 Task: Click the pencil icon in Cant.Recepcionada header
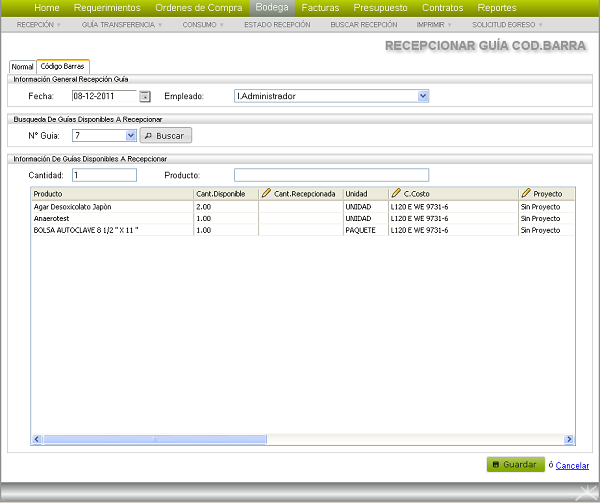(x=266, y=193)
